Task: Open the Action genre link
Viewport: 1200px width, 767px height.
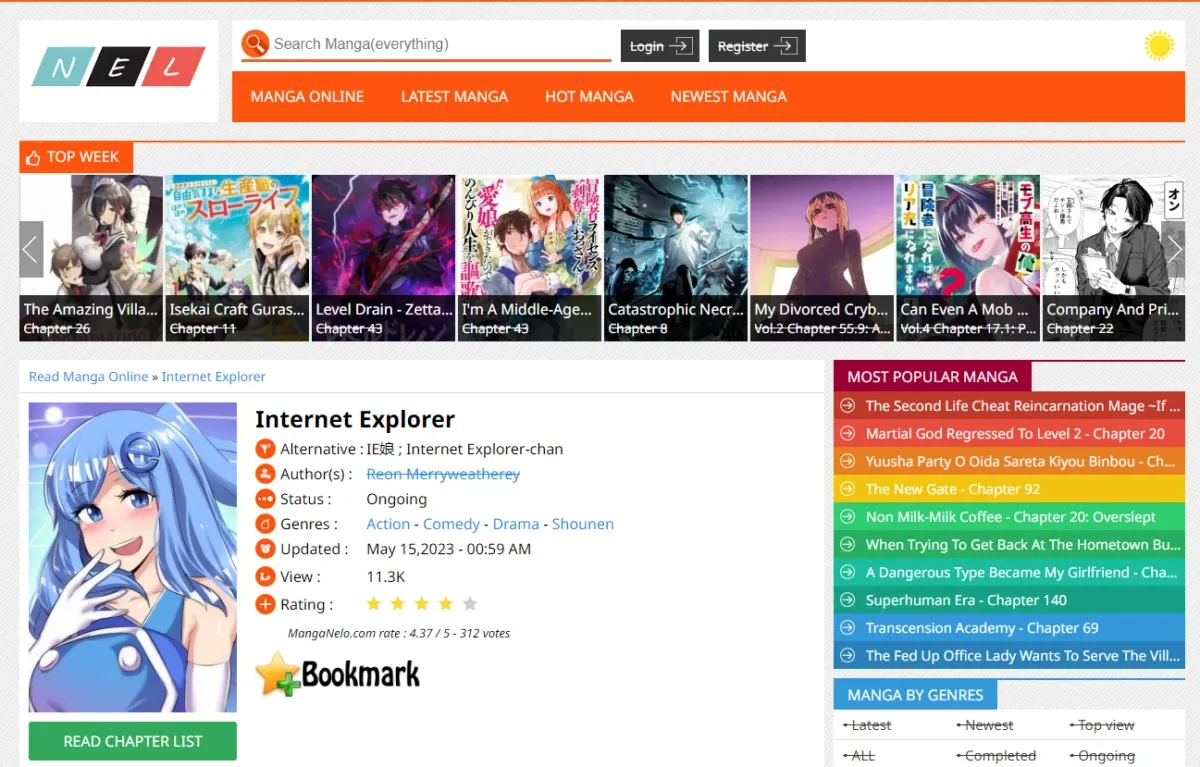Action: (388, 524)
